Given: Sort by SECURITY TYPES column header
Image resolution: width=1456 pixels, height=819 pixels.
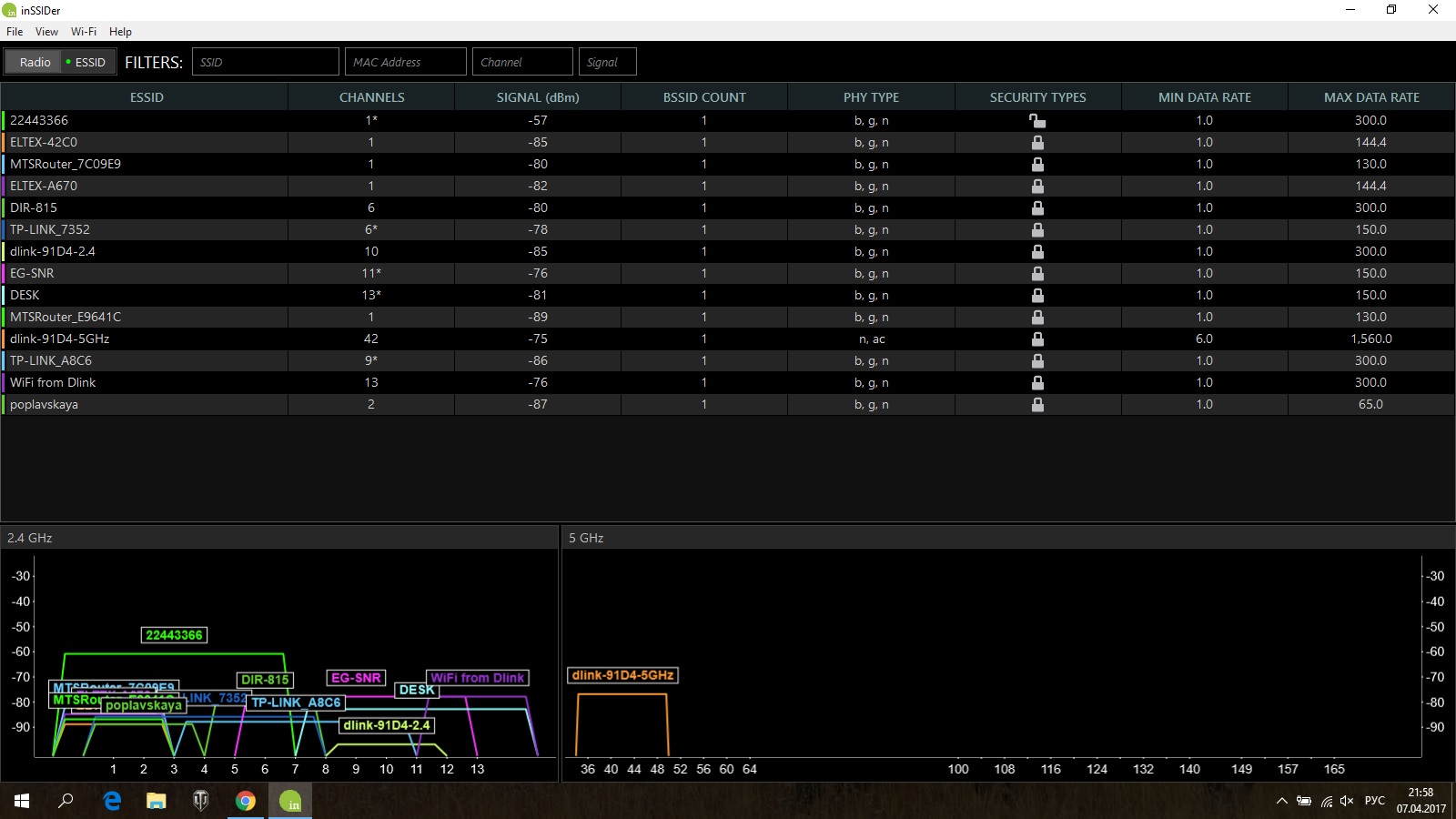Looking at the screenshot, I should click(x=1037, y=97).
